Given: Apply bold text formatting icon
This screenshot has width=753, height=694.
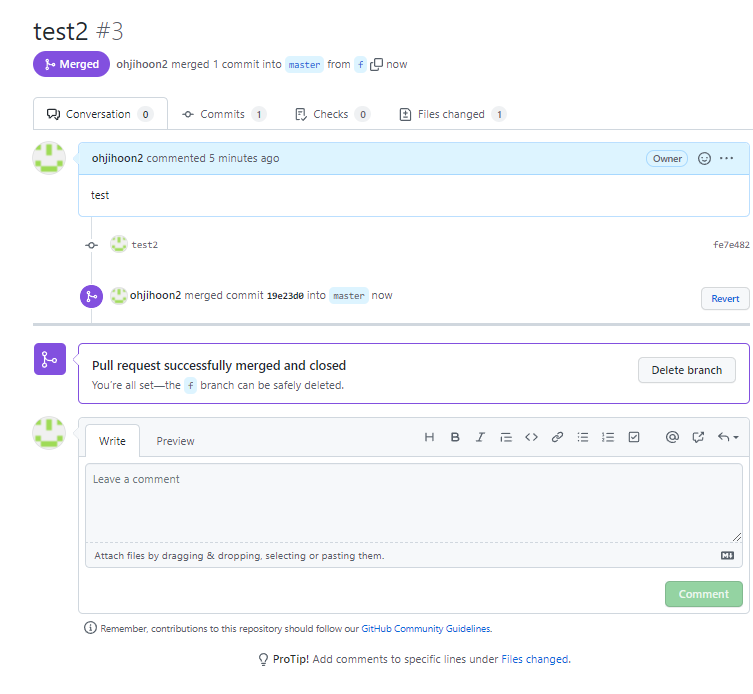Looking at the screenshot, I should [455, 437].
